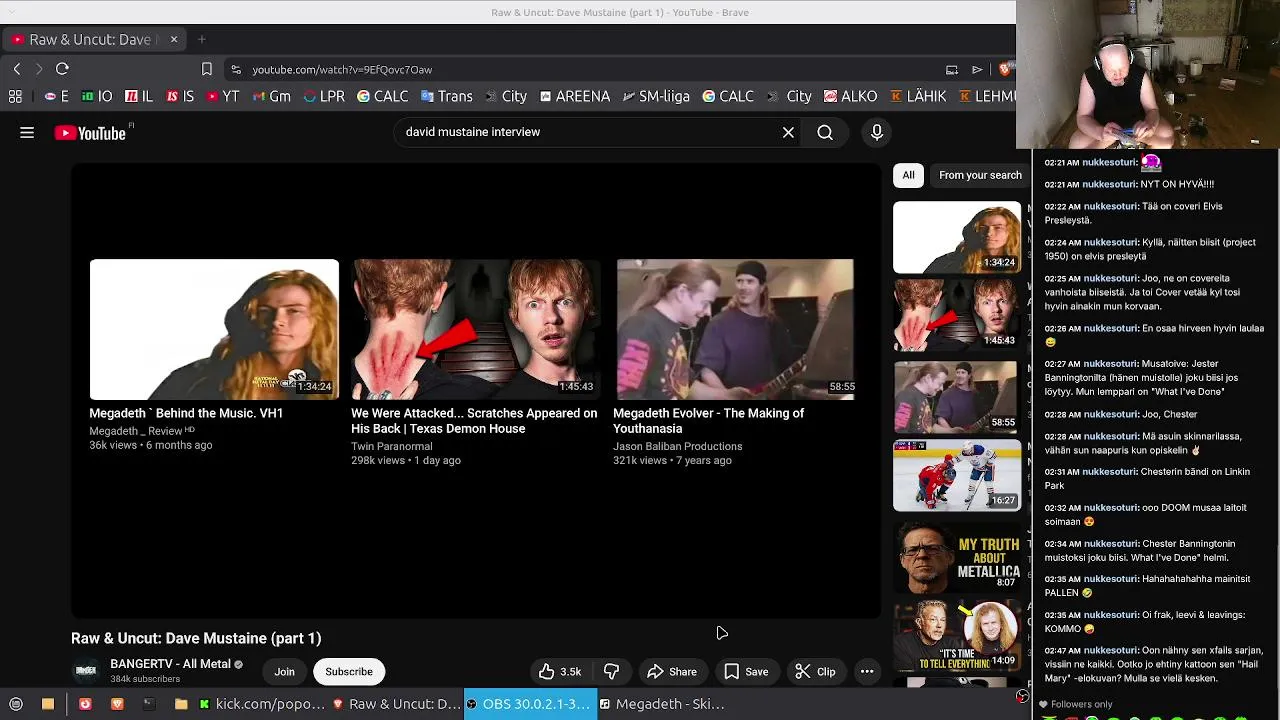
Task: Open the AREENA bookmark
Action: tap(574, 96)
